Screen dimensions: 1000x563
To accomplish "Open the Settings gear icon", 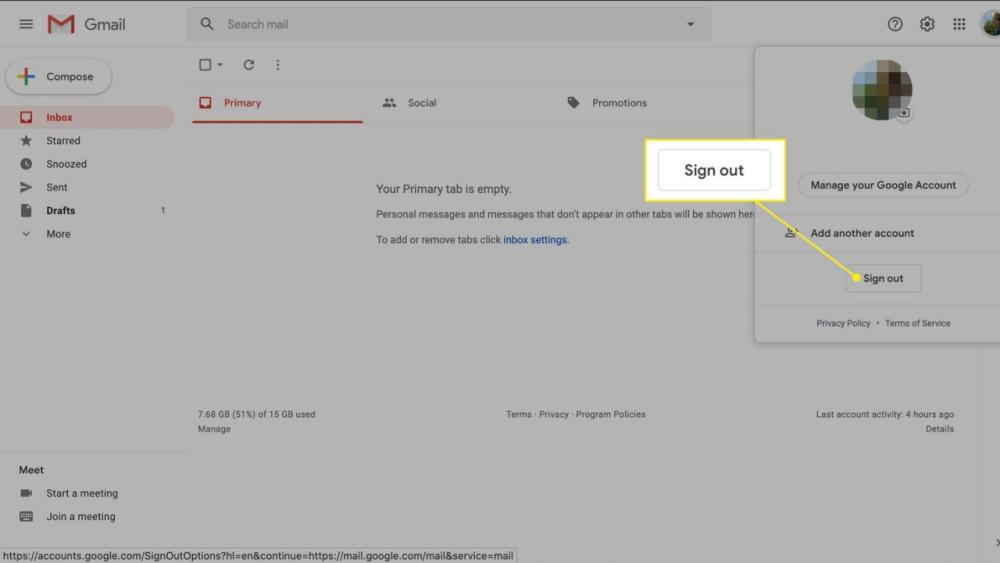I will click(x=927, y=24).
